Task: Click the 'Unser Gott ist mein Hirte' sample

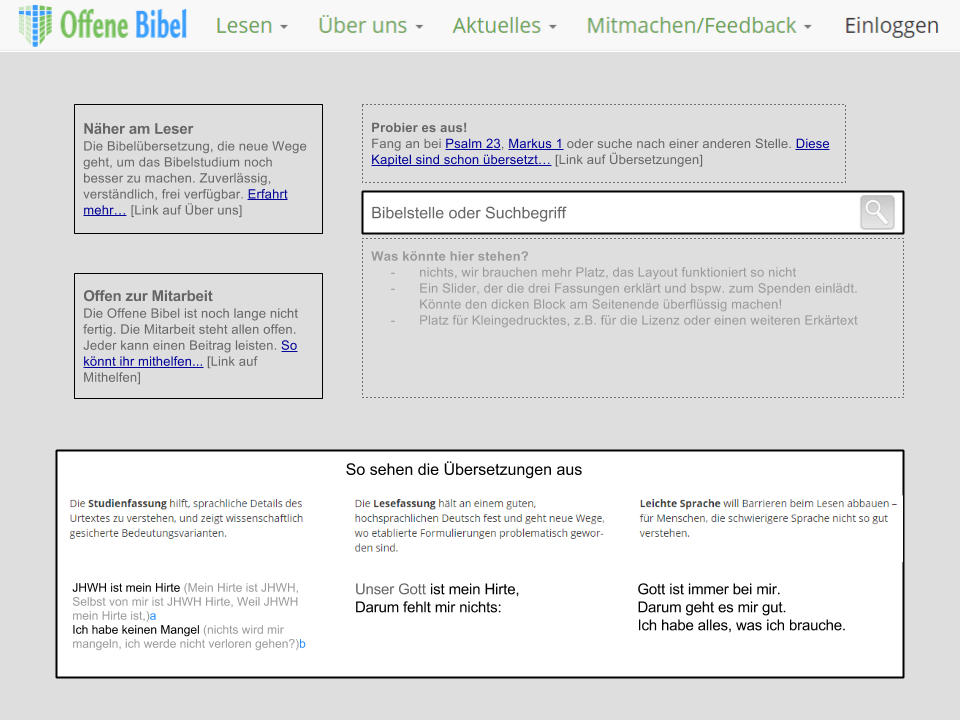Action: (x=437, y=590)
